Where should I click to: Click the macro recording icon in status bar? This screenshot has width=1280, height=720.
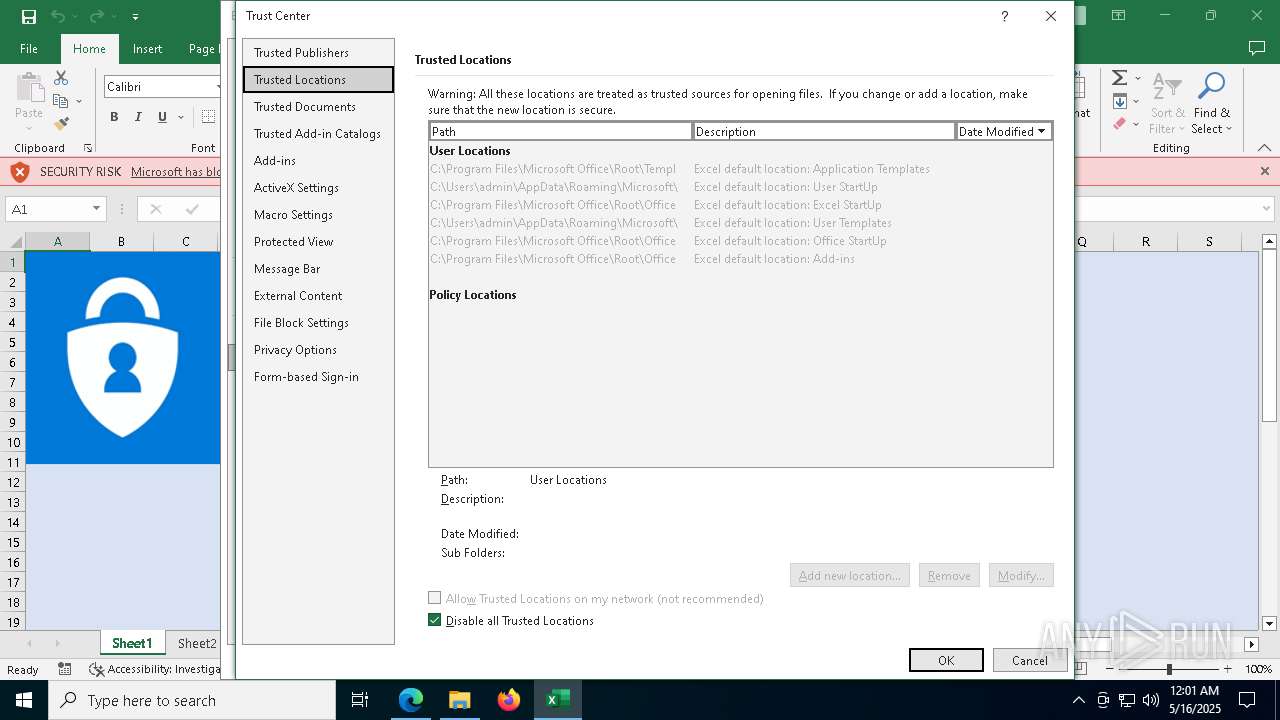click(x=65, y=669)
